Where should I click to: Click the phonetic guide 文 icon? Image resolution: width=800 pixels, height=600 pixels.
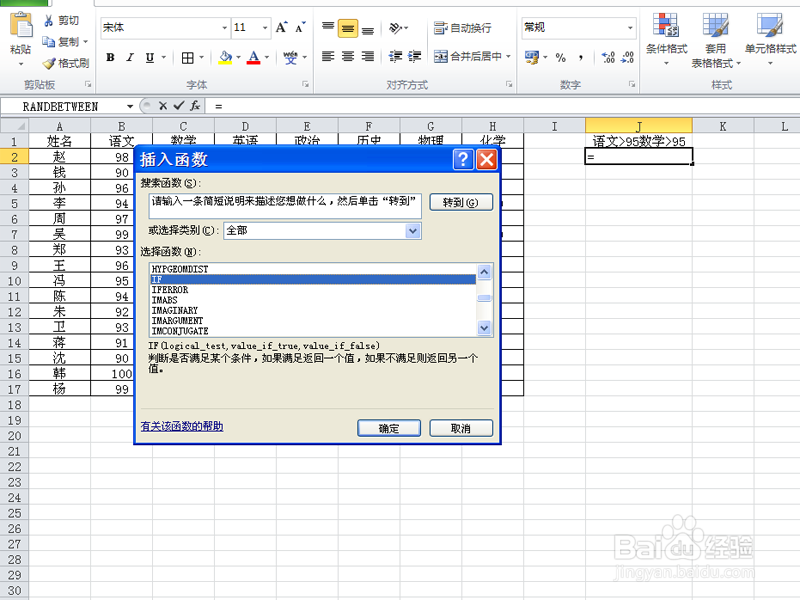(290, 58)
